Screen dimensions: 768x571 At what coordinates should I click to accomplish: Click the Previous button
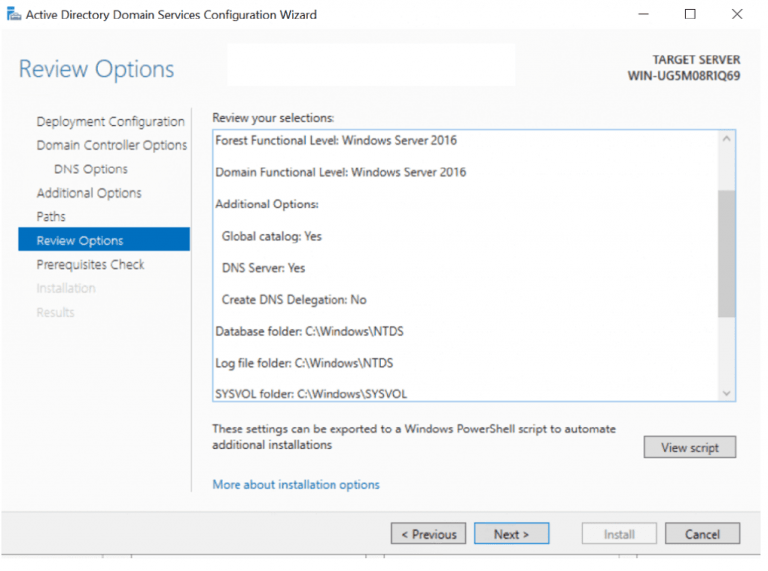point(429,533)
